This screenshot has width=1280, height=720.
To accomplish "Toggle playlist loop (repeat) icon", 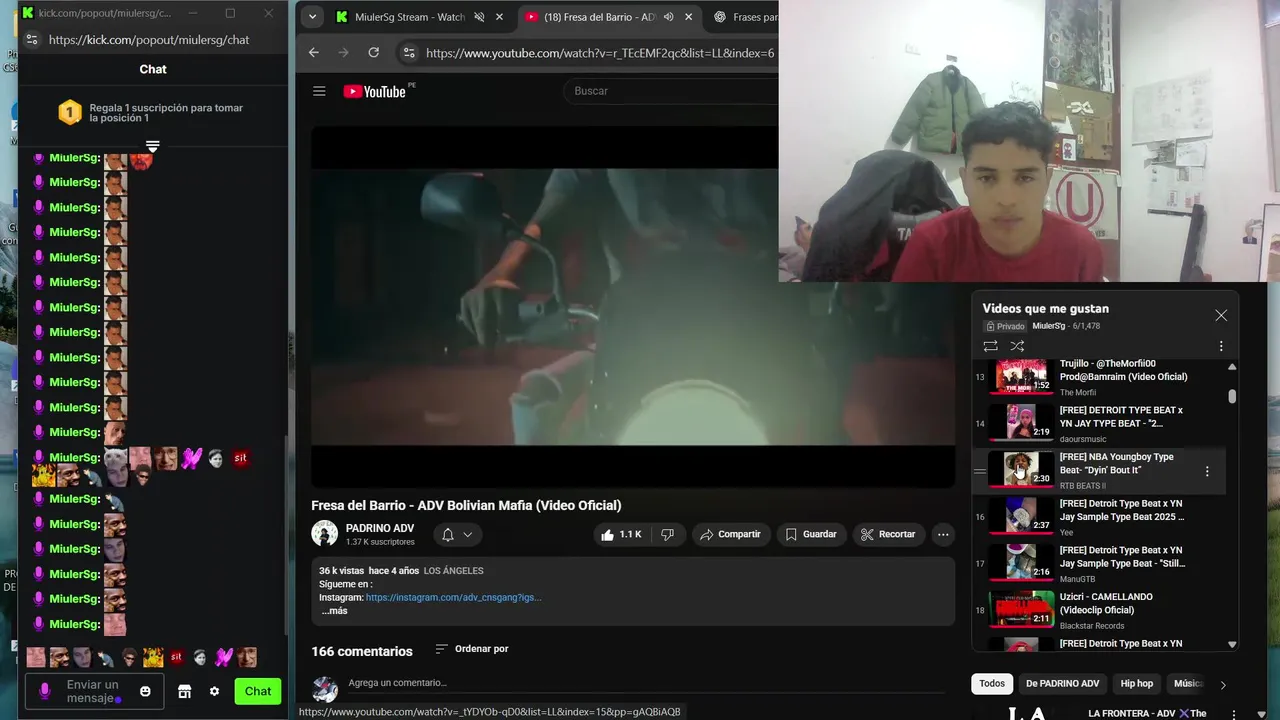I will pyautogui.click(x=990, y=346).
